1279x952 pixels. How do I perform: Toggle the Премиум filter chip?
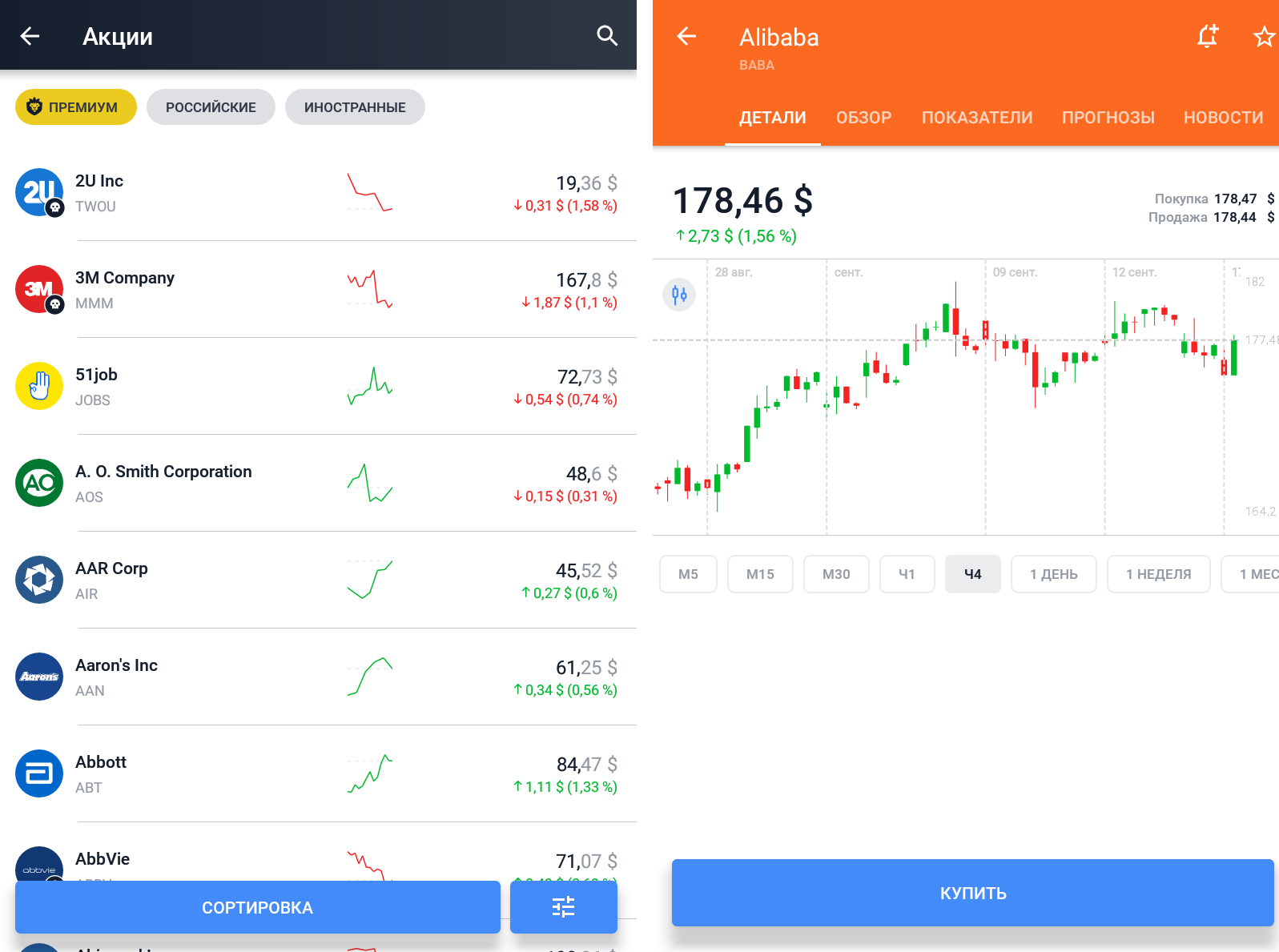point(76,107)
